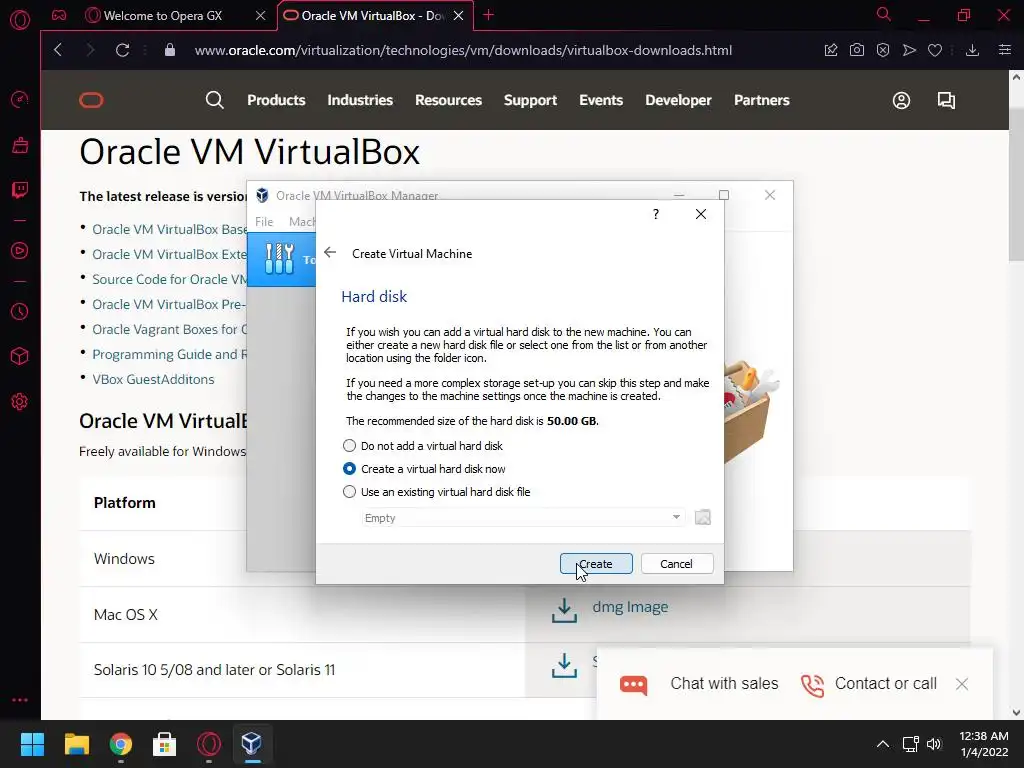The image size is (1024, 768).
Task: Open extensions cube icon in sidebar
Action: point(20,356)
